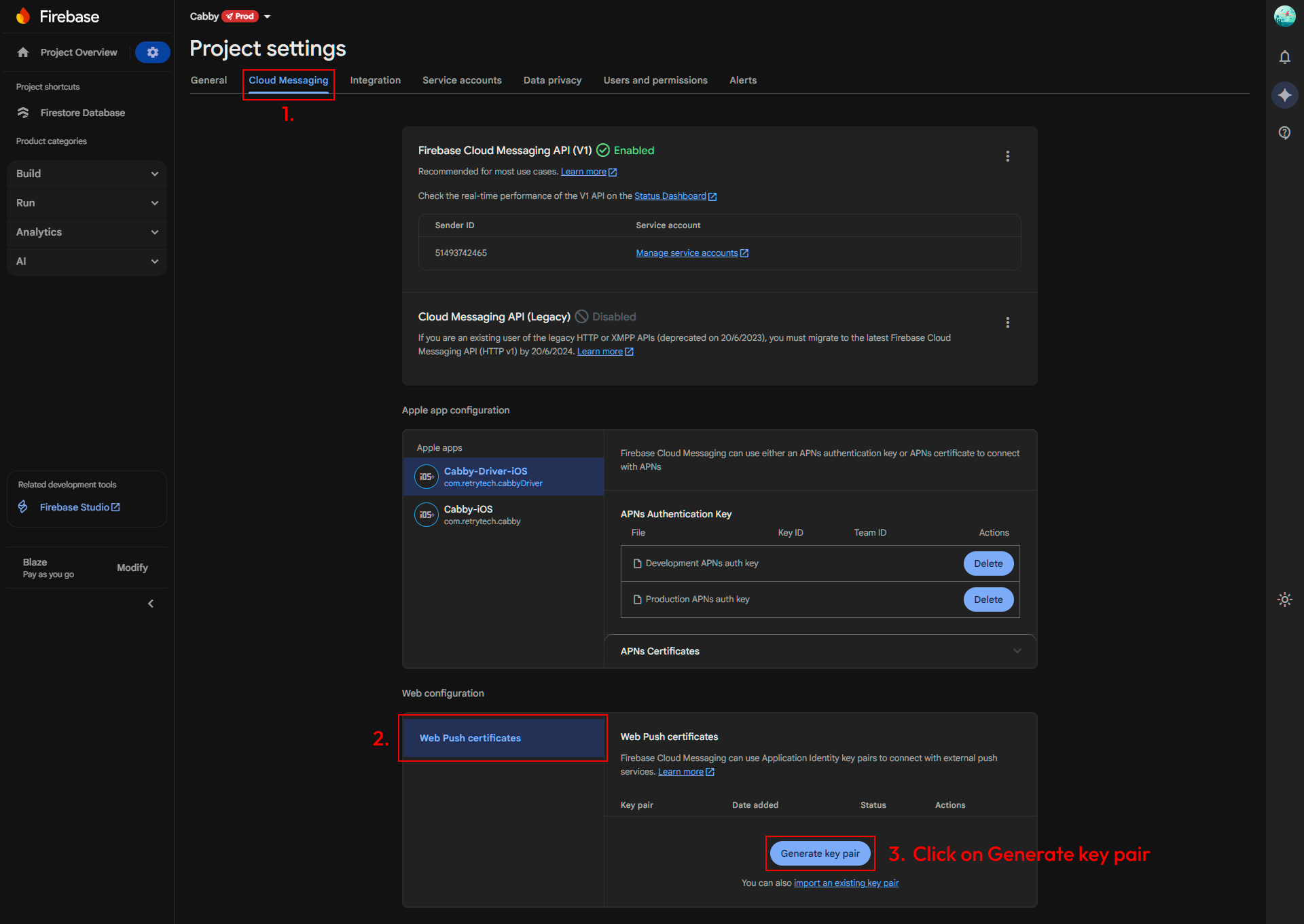Click the Generate key pair button

(820, 853)
